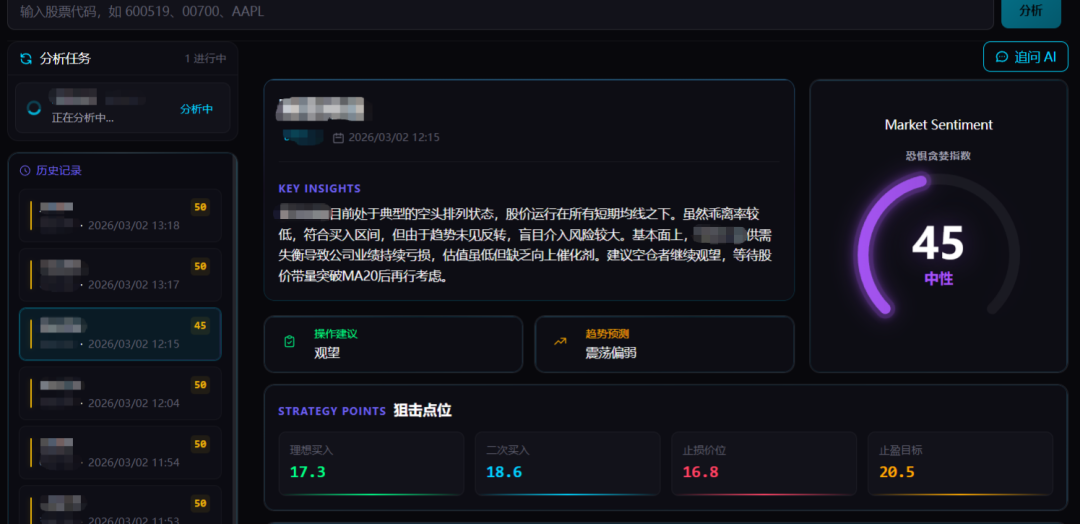Select history record dated 2026/03/02 13:17
This screenshot has width=1080, height=524.
(120, 275)
